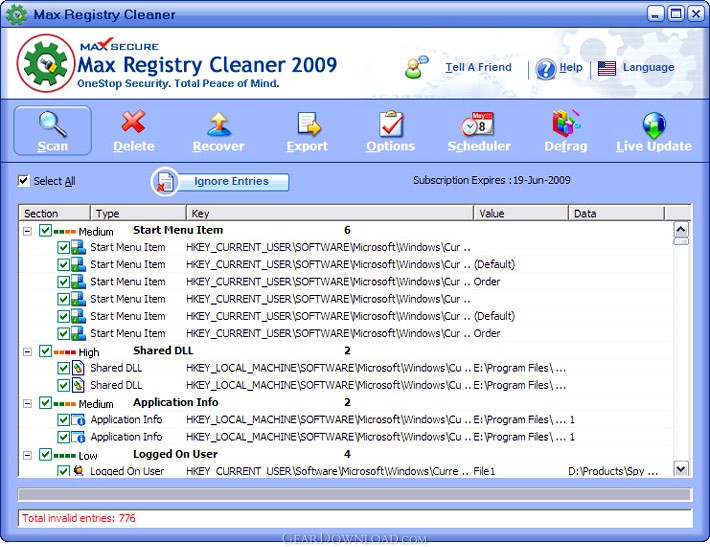The height and width of the screenshot is (547, 710).
Task: Uncheck the first Shared DLL entry checkbox
Action: [63, 368]
